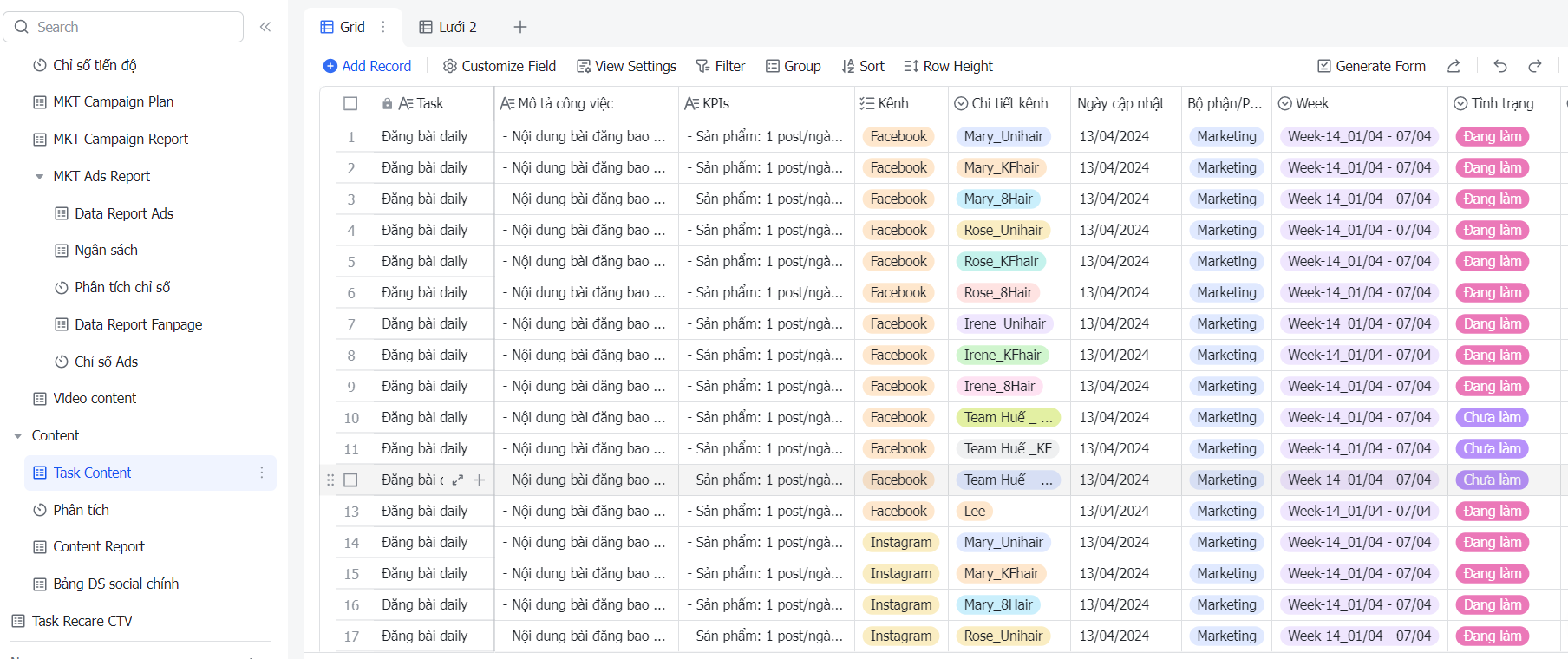Click the Generate Form button
This screenshot has height=659, width=1568.
(x=1371, y=66)
